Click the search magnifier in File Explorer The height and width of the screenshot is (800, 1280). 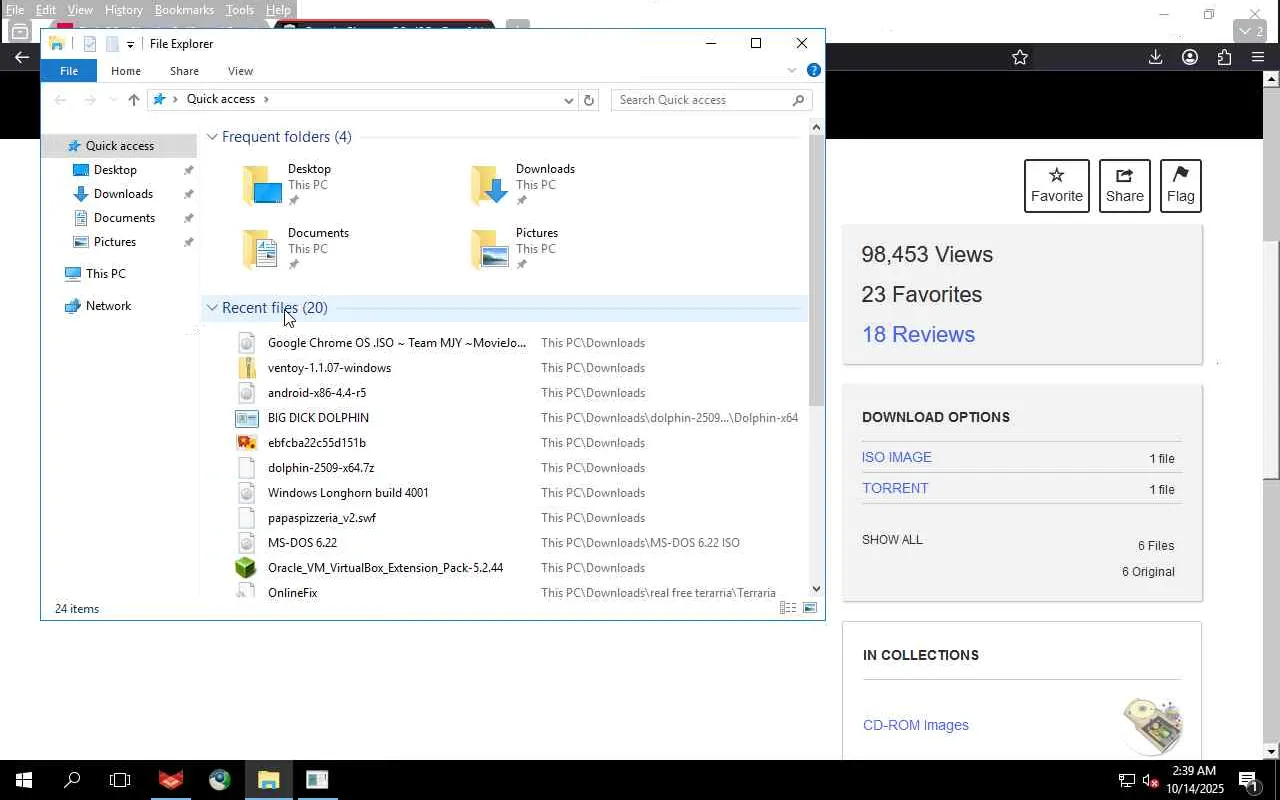(798, 100)
